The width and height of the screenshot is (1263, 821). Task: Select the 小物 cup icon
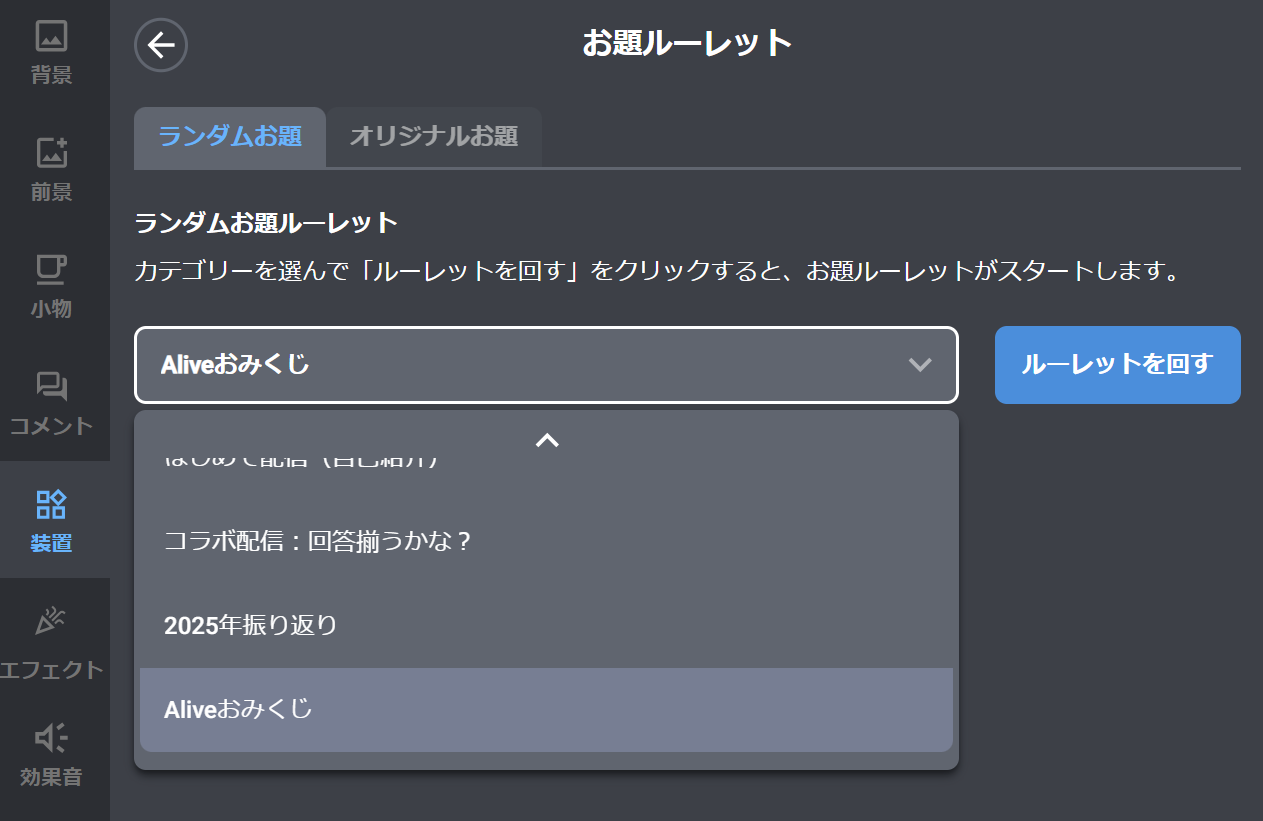[51, 270]
